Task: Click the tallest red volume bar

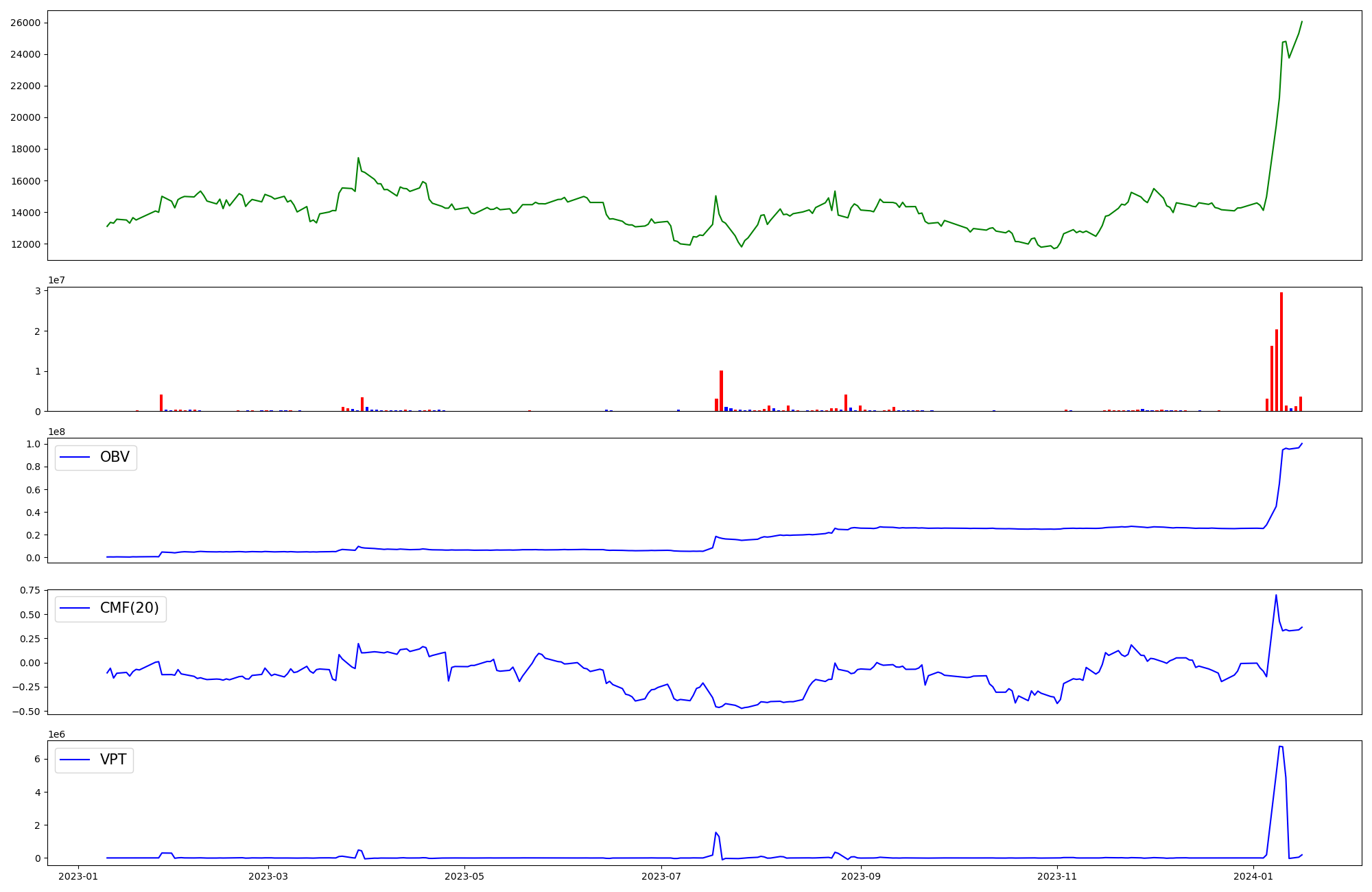Action: (x=1281, y=351)
